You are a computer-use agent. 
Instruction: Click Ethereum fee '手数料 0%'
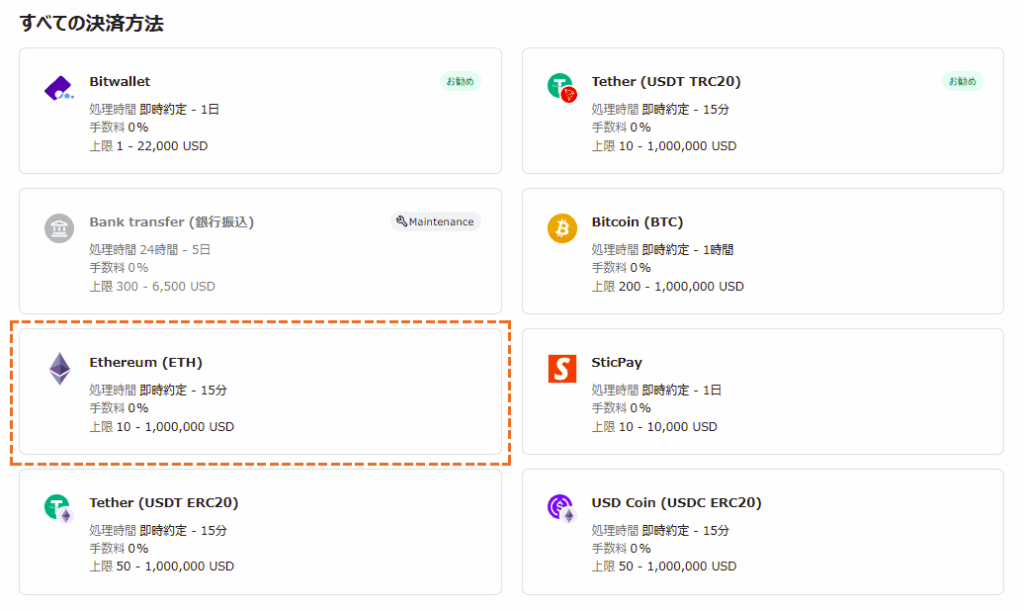pos(119,408)
